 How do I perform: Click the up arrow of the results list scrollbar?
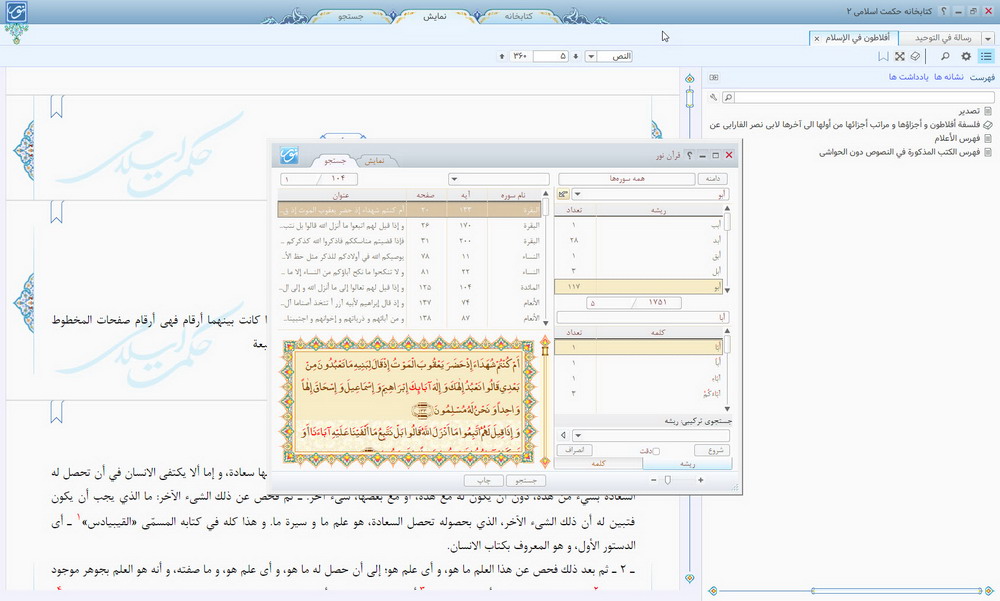pos(545,193)
